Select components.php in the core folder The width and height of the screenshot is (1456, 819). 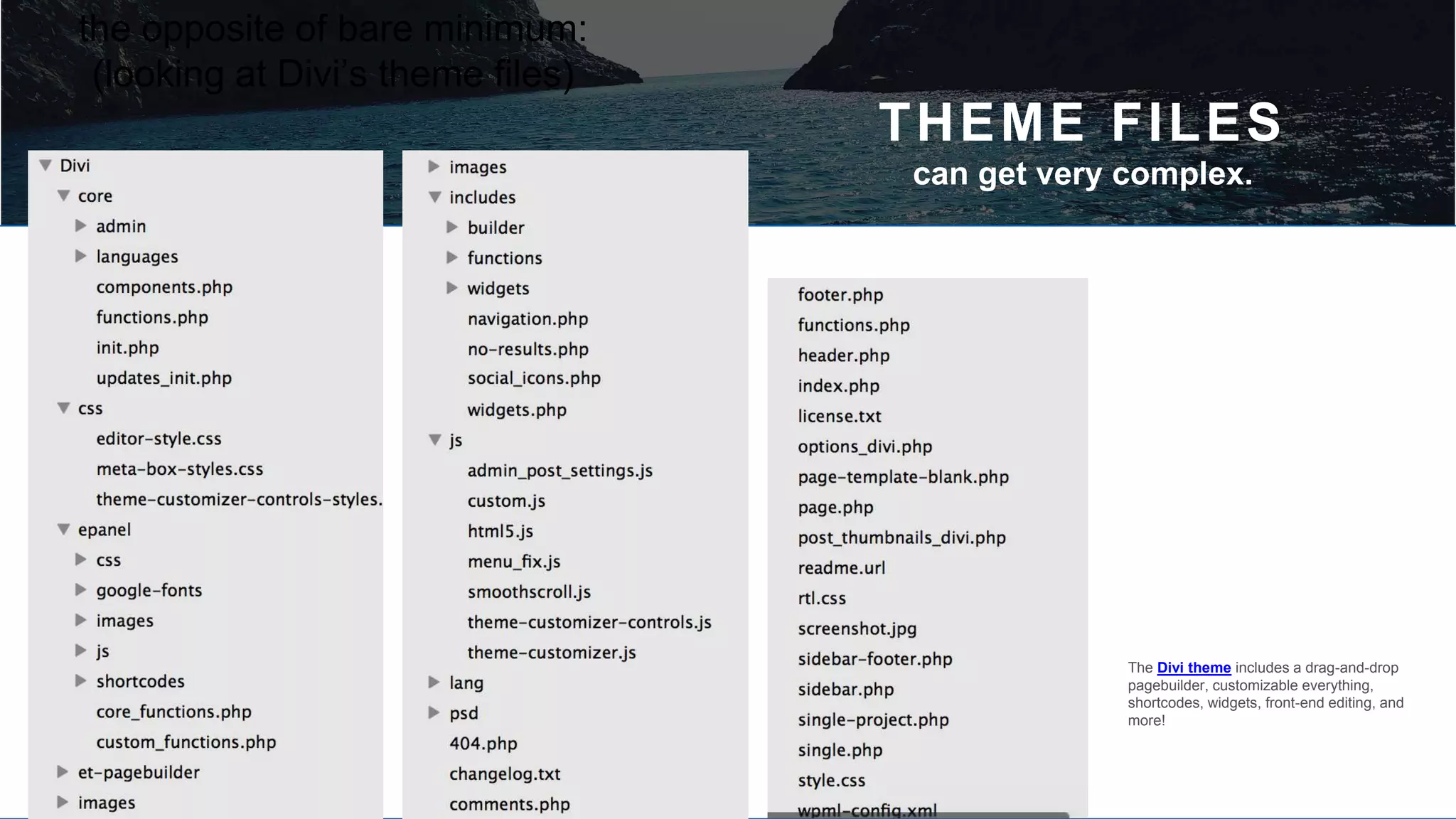click(164, 287)
